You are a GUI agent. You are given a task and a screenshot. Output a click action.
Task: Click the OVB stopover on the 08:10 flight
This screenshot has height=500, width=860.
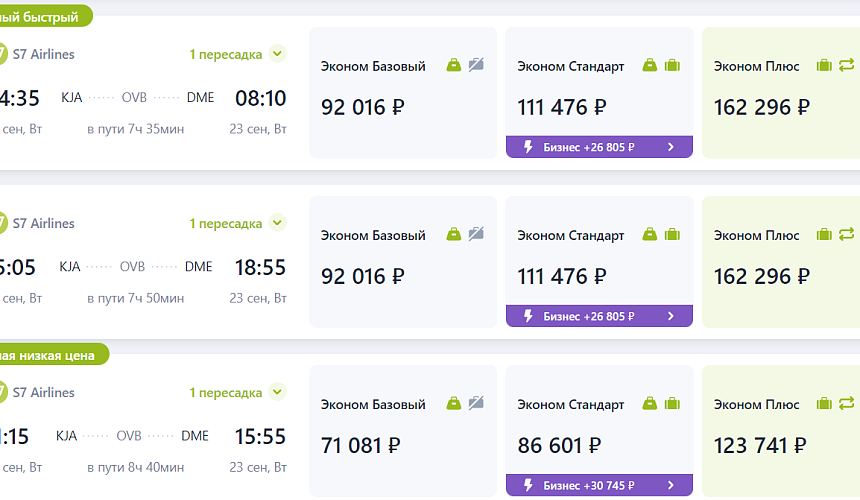tap(134, 98)
